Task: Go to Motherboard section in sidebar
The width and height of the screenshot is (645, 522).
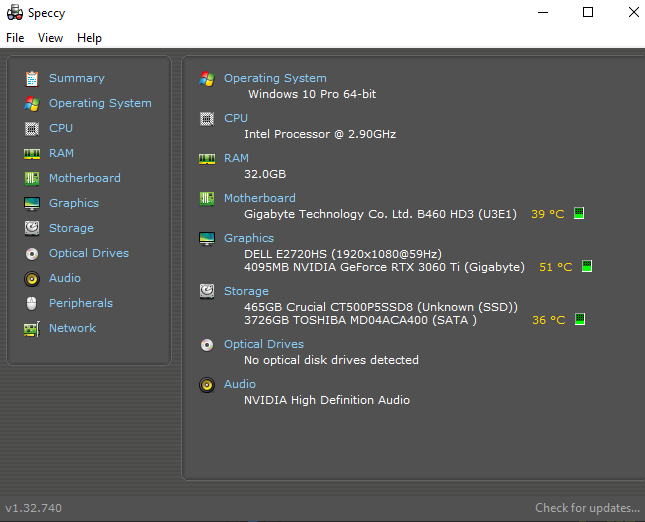Action: click(85, 178)
